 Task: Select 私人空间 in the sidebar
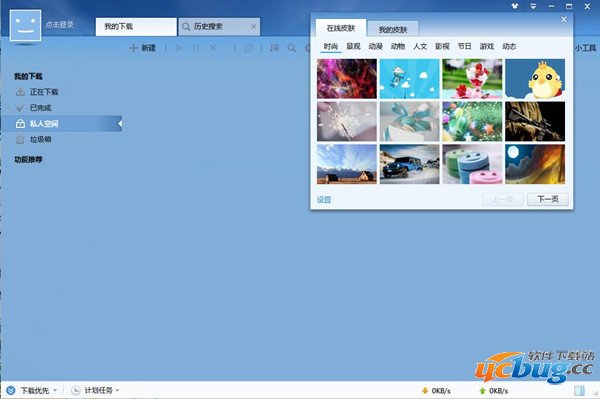61,124
